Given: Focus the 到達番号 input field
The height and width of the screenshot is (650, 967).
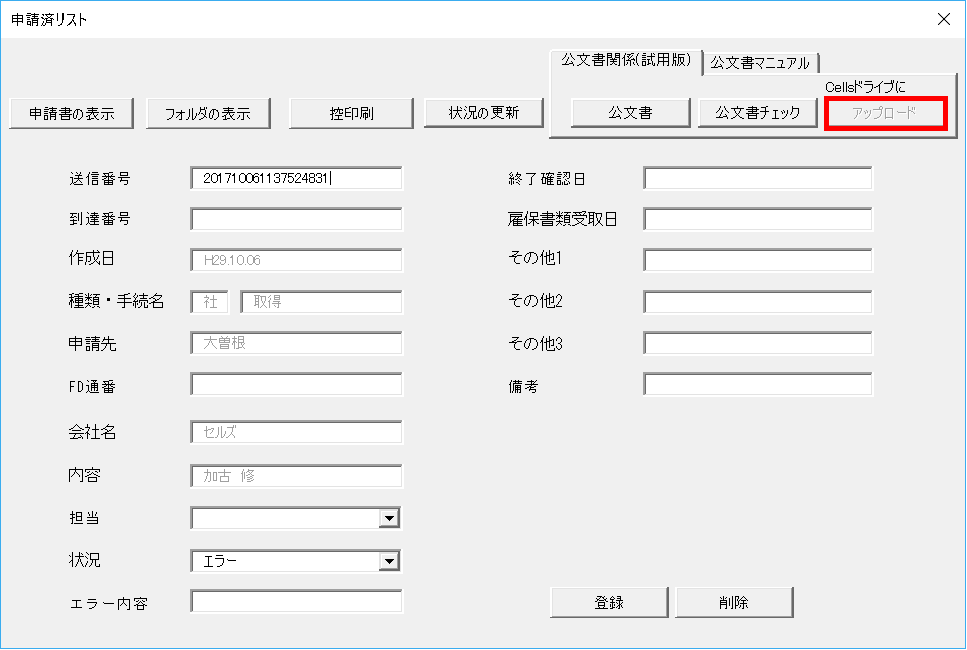Looking at the screenshot, I should click(x=296, y=219).
